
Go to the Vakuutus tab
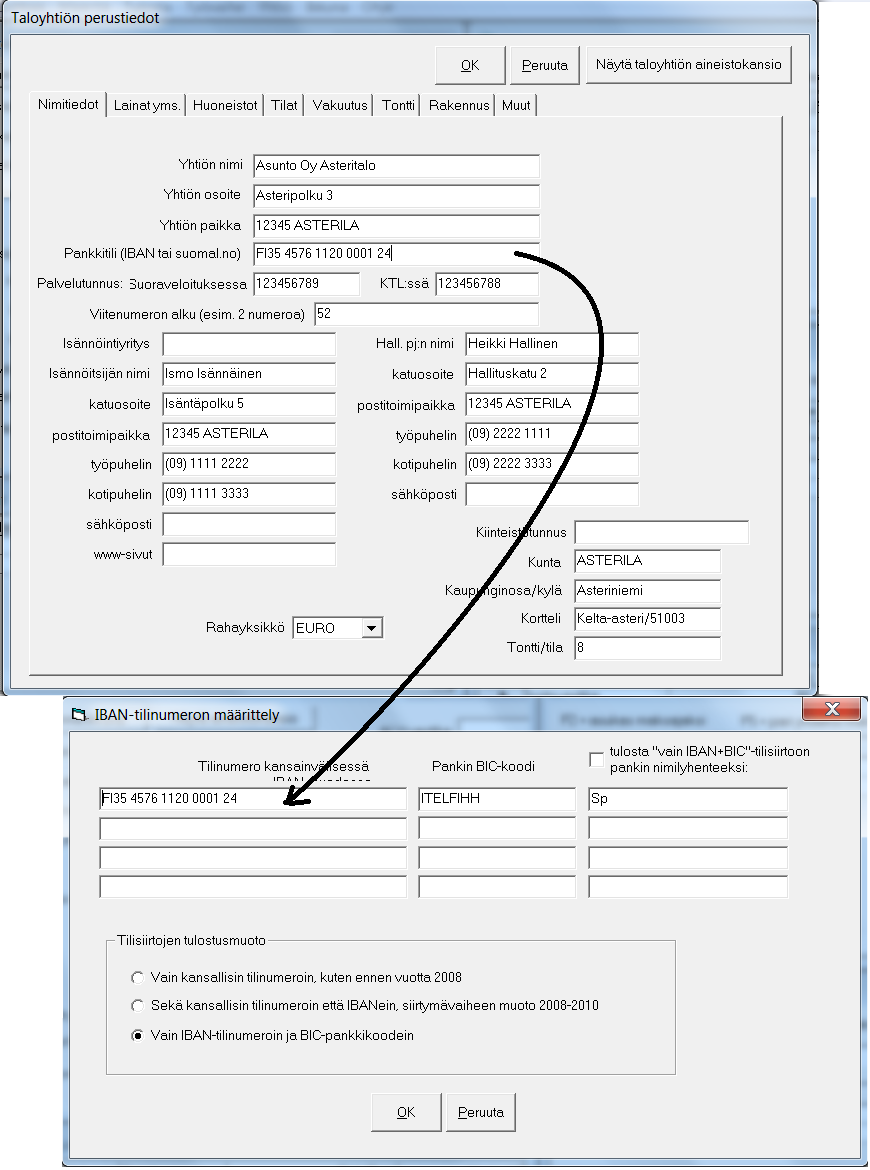[x=339, y=106]
